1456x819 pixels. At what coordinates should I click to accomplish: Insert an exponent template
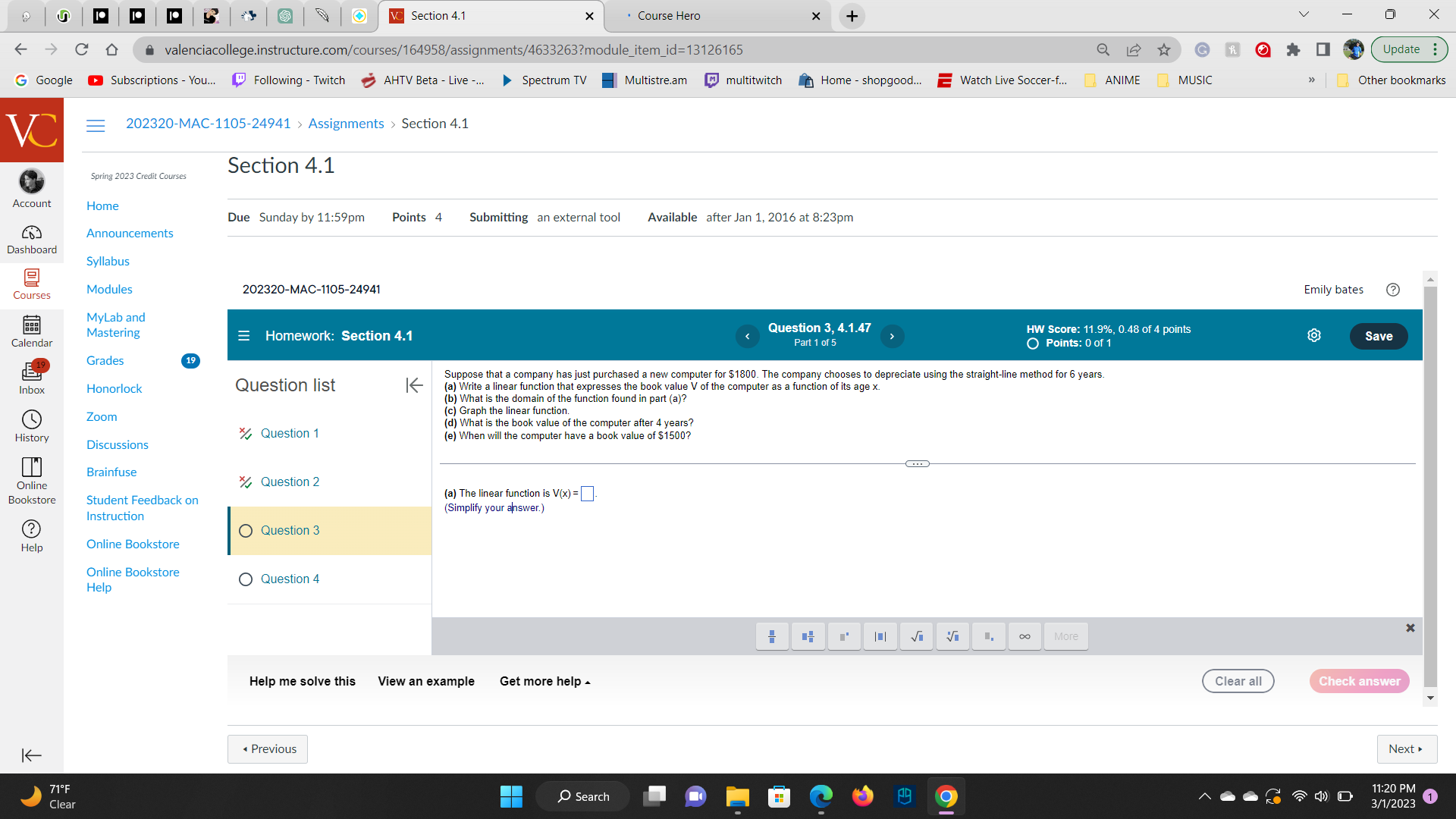[844, 636]
